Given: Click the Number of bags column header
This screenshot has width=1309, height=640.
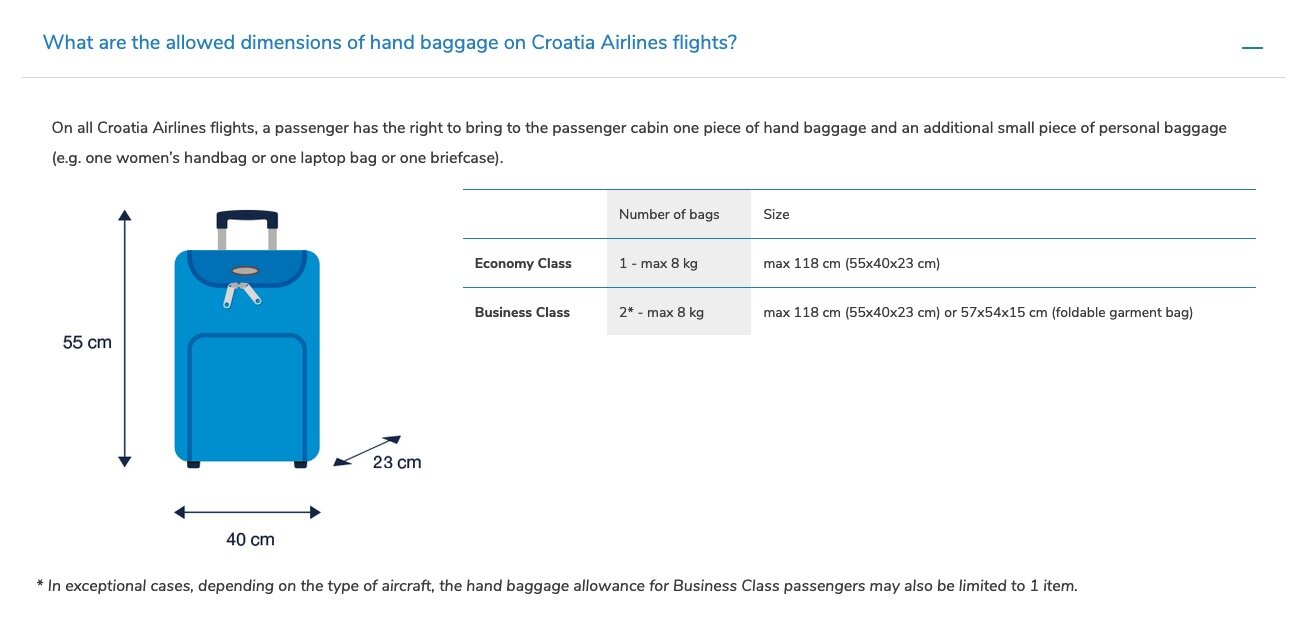Looking at the screenshot, I should pos(668,214).
